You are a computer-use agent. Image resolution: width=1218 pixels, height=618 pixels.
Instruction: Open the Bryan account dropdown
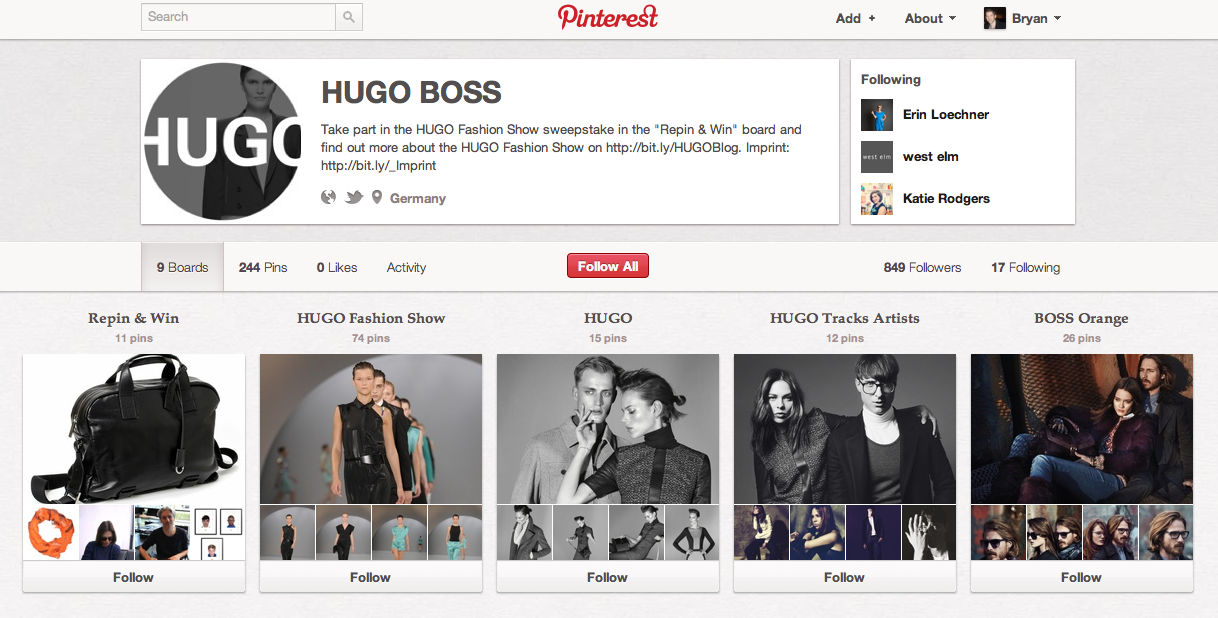tap(1037, 18)
